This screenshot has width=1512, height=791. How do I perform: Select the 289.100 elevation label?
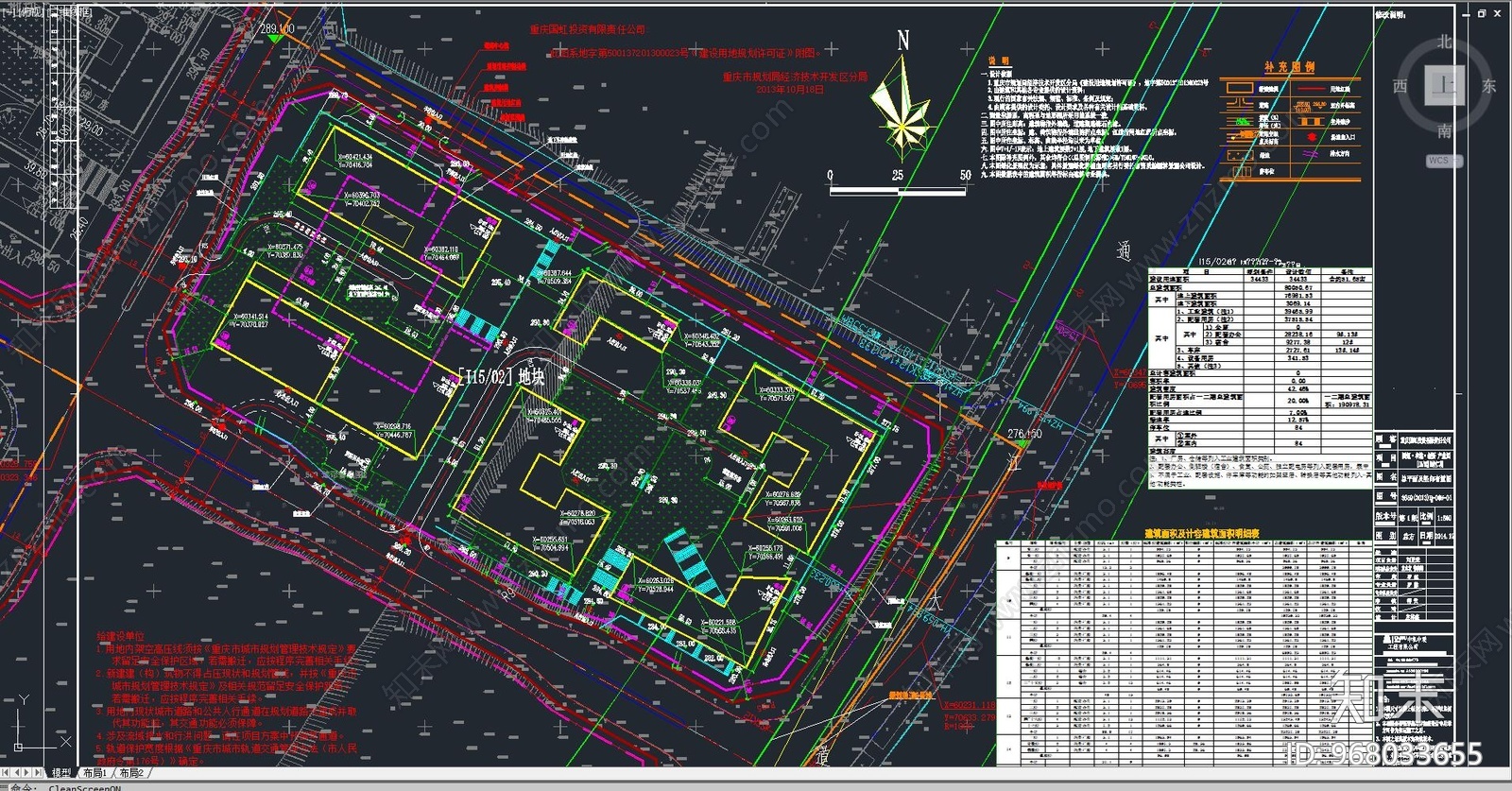[277, 28]
